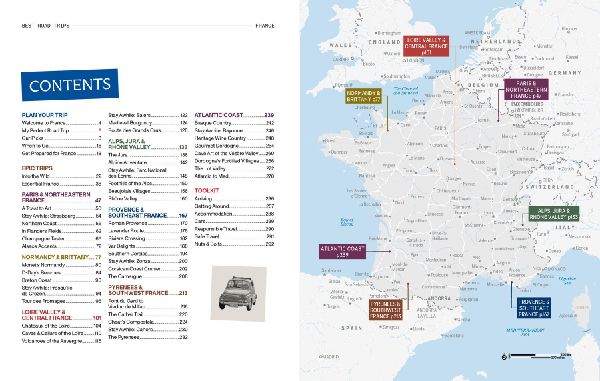Click purple Atlantic Coast map label

342,251
